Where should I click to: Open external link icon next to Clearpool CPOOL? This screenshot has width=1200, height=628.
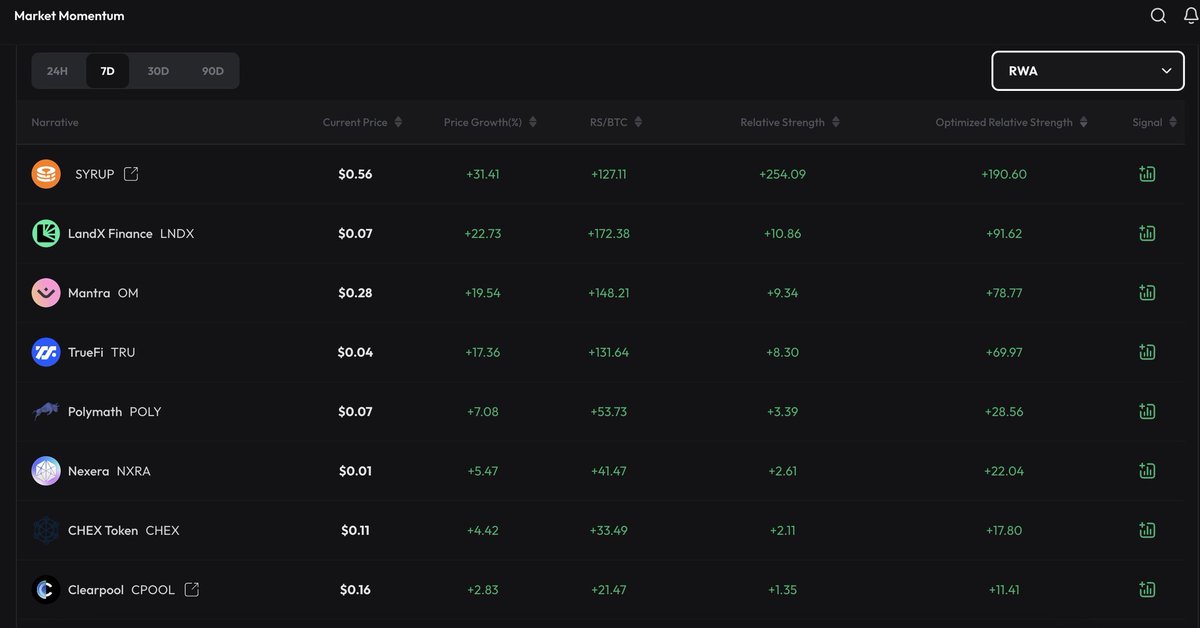[191, 589]
